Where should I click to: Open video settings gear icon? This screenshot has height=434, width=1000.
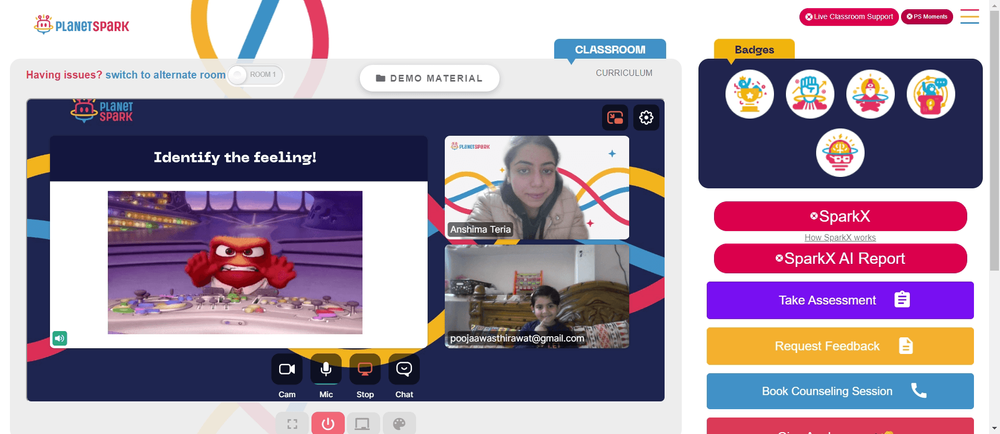(x=646, y=117)
